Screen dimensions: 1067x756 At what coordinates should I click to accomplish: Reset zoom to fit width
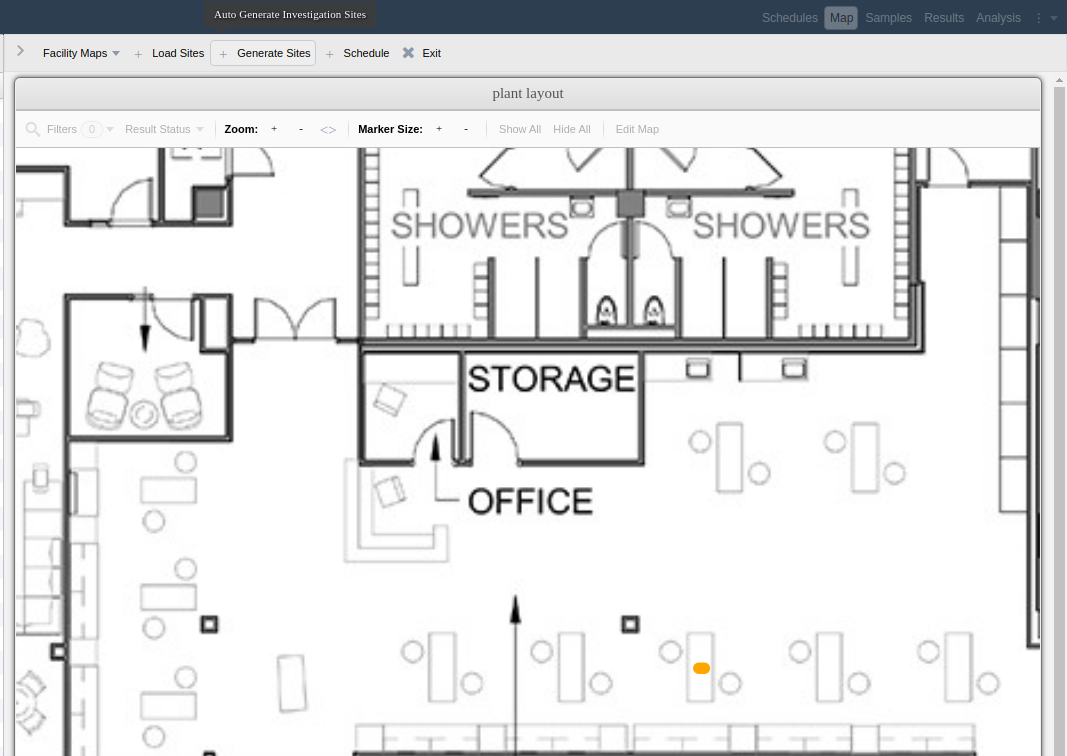pos(328,129)
